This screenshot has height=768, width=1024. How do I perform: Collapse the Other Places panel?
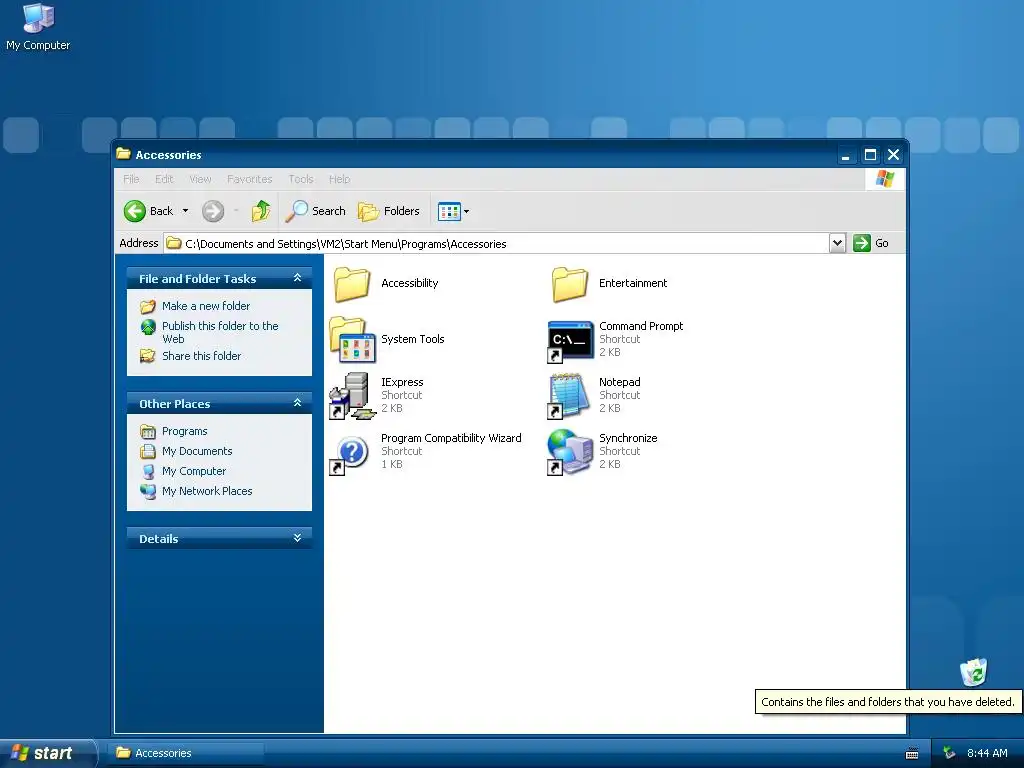pyautogui.click(x=297, y=403)
